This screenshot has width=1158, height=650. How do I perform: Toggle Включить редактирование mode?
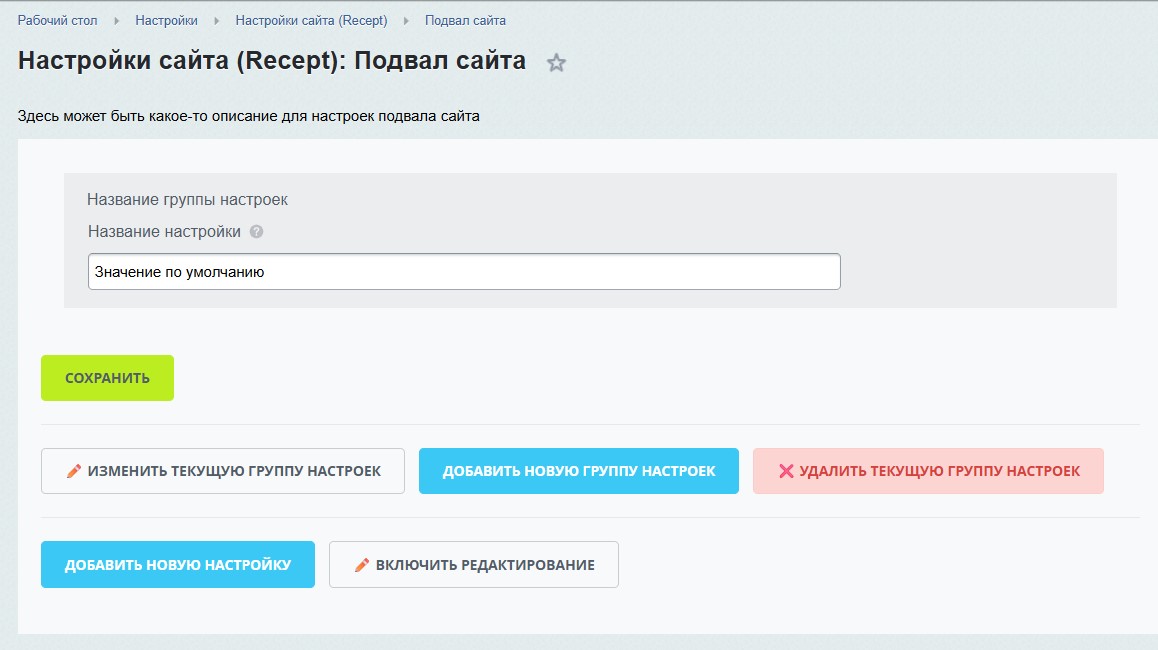click(473, 565)
